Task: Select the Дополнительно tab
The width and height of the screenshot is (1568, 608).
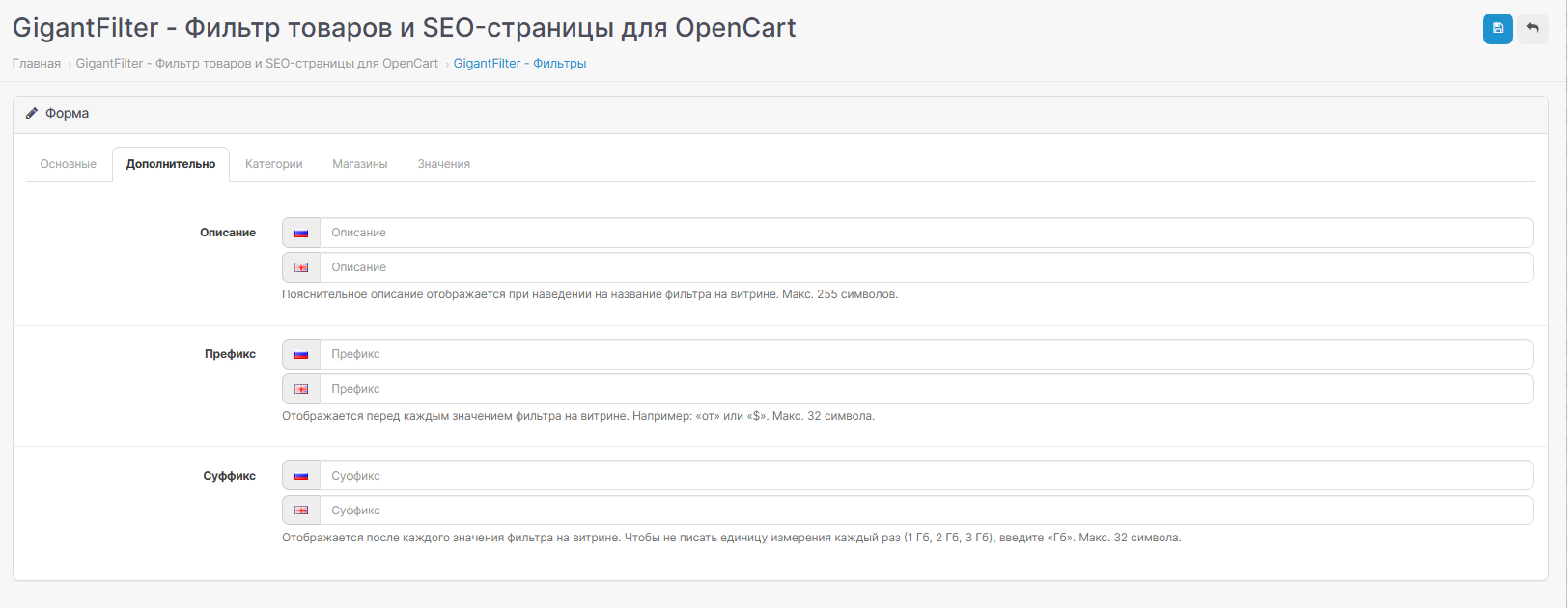Action: pyautogui.click(x=171, y=164)
